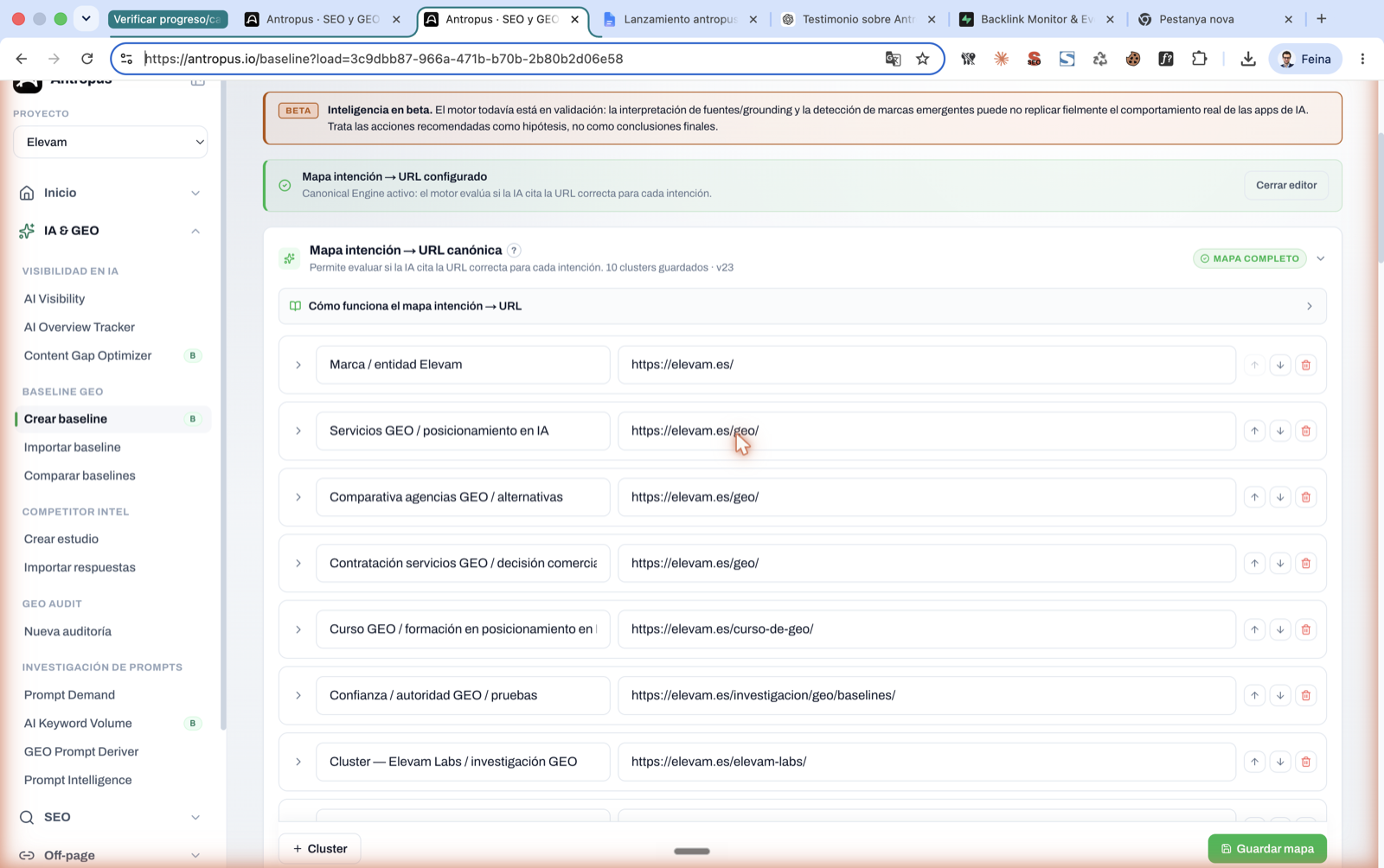
Task: Move Confianza / autoridad GEO row down
Action: pos(1280,695)
